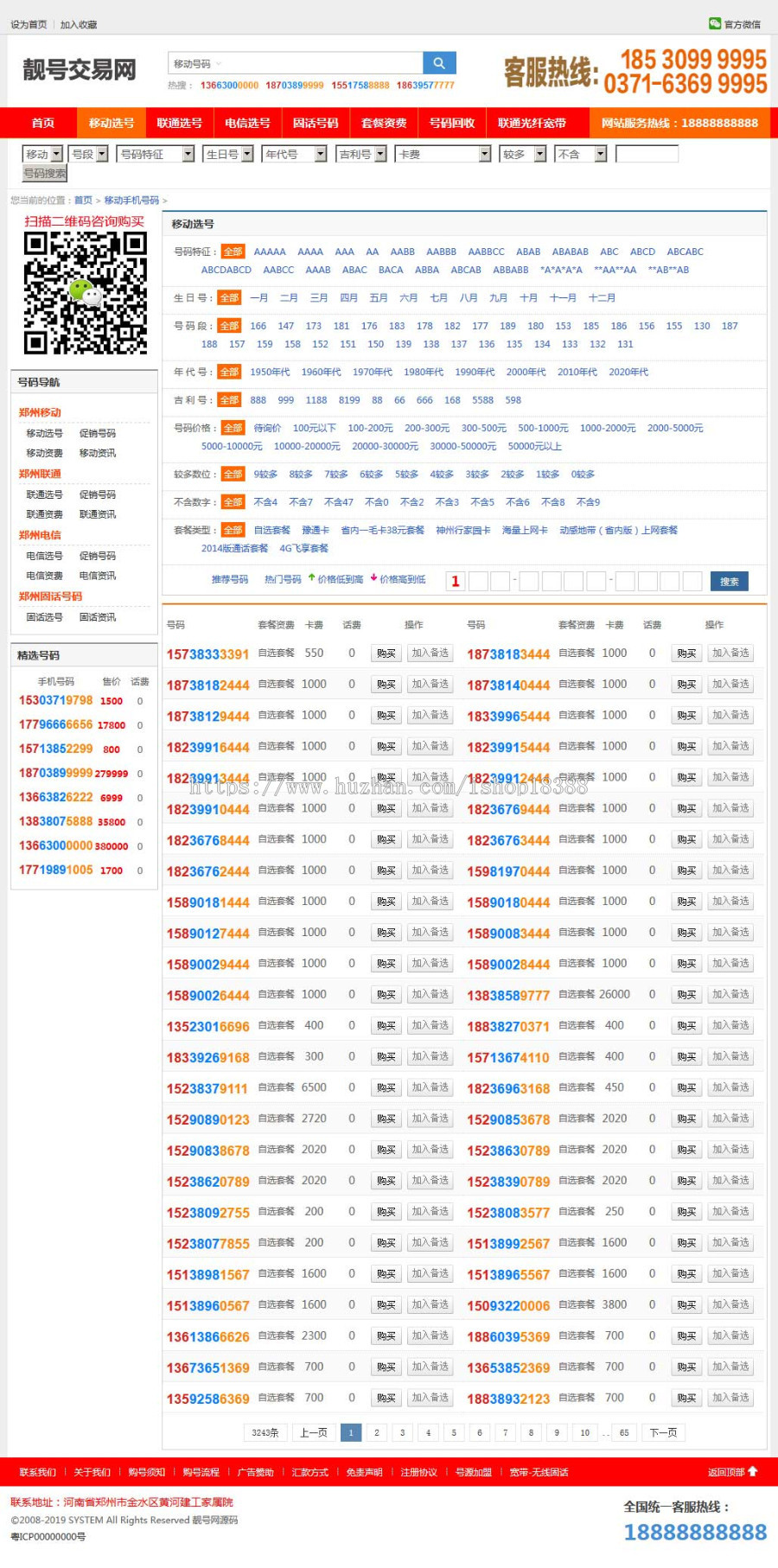This screenshot has width=778, height=1568.
Task: Click the 设为首页 link
Action: pos(29,25)
